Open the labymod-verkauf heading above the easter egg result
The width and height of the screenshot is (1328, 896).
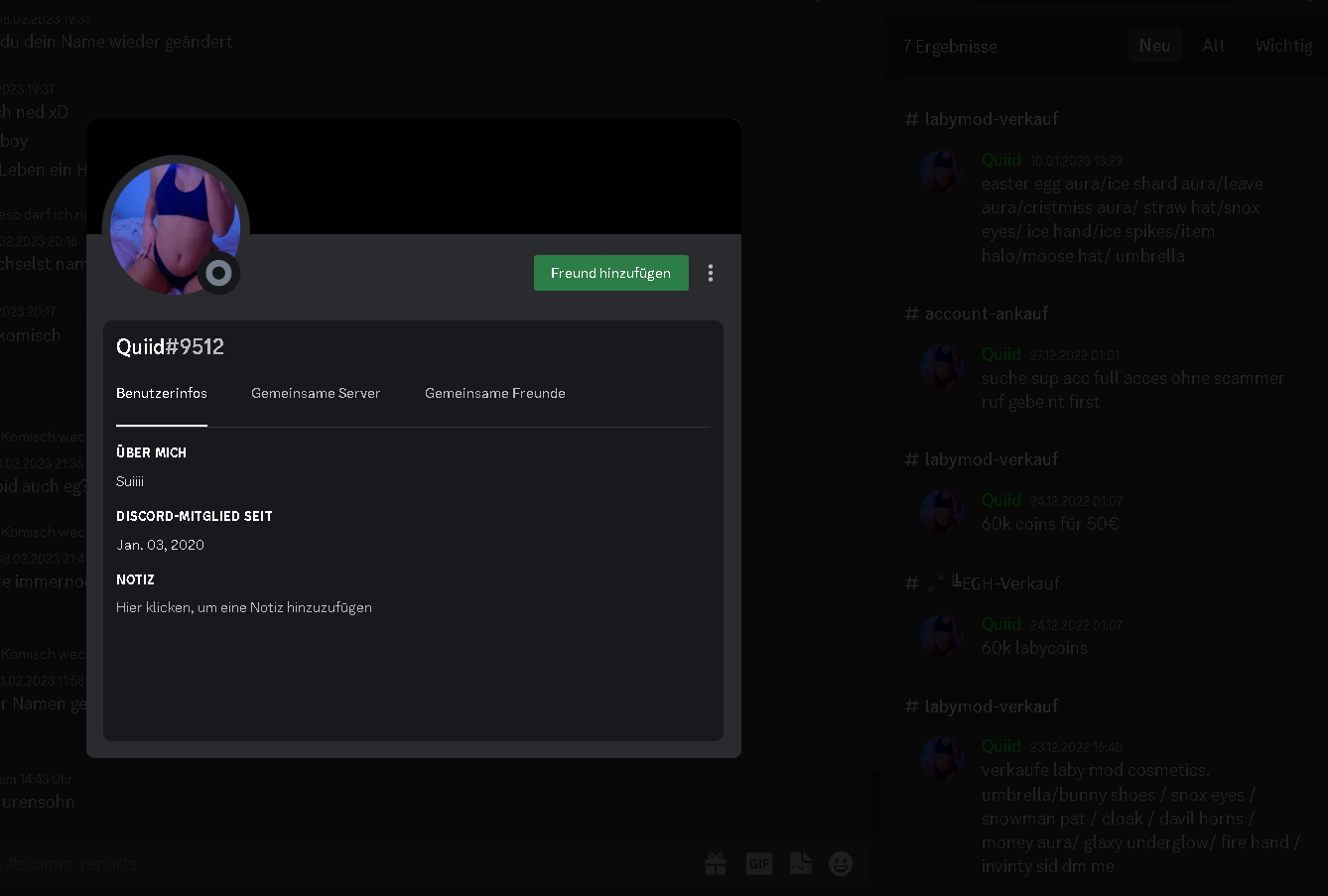pyautogui.click(x=982, y=119)
